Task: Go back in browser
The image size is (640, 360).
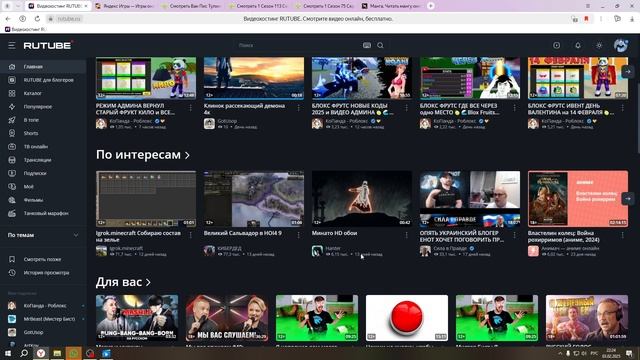Action: click(x=8, y=19)
